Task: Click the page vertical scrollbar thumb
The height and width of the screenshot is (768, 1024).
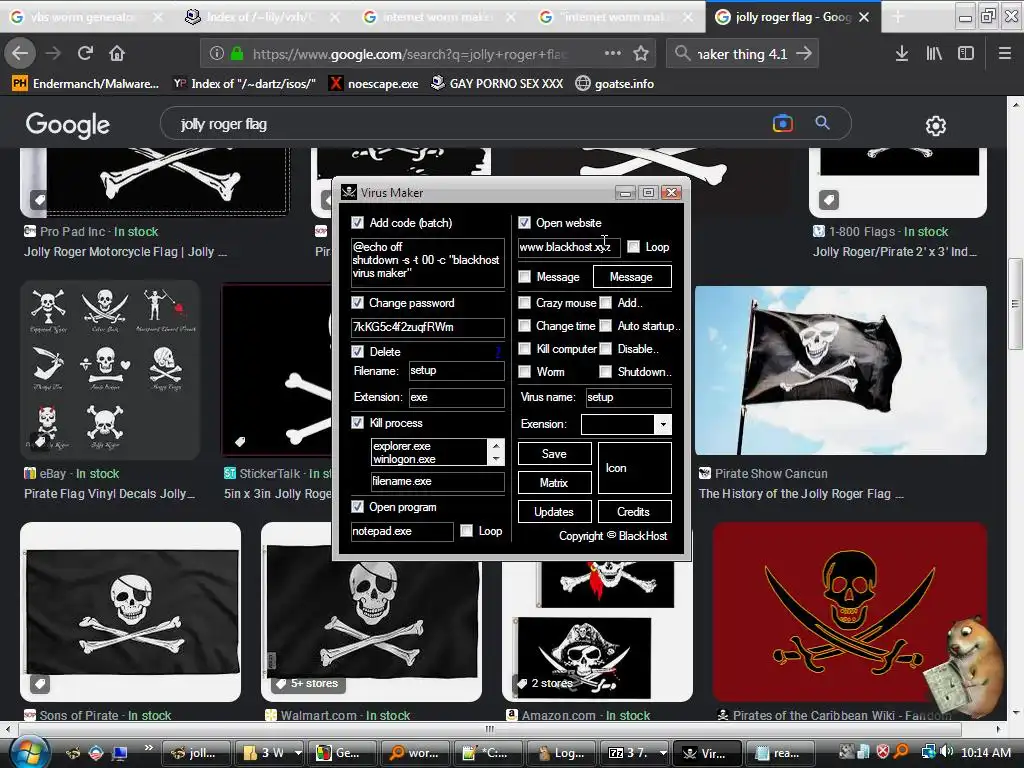Action: [x=1015, y=304]
